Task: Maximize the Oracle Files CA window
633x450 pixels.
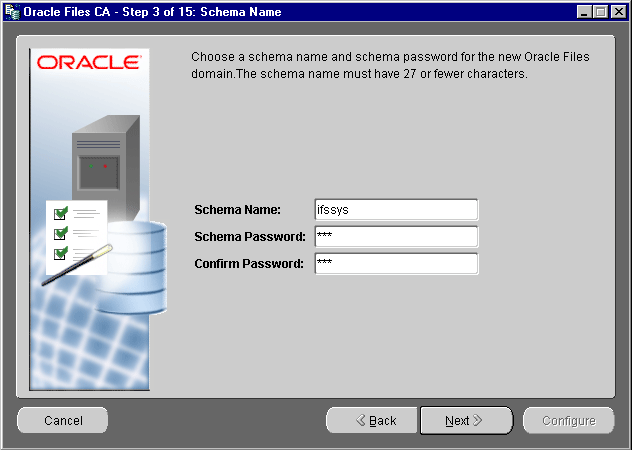Action: 600,12
